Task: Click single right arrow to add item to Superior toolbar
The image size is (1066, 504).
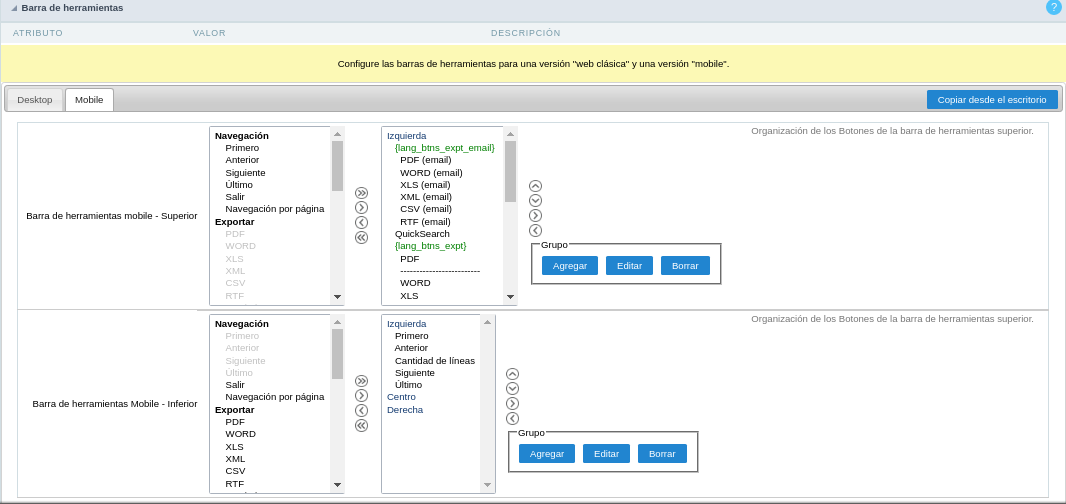Action: pos(361,207)
